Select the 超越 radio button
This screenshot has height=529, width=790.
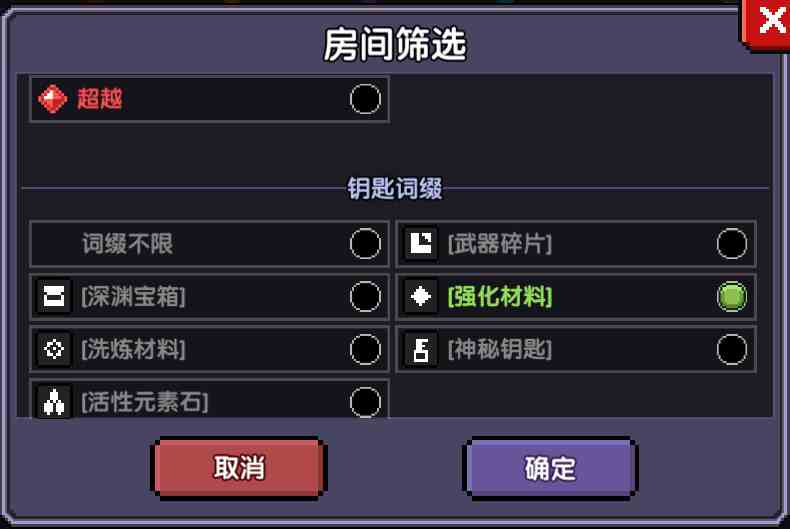[x=365, y=99]
